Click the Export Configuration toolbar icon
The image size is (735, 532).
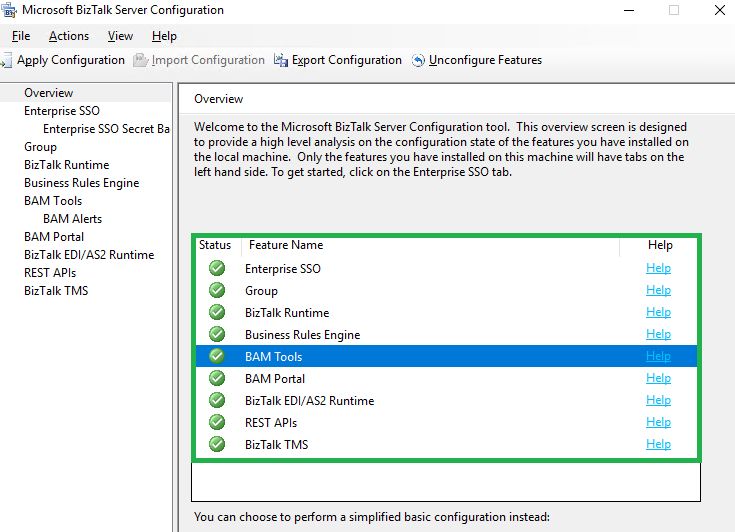[x=281, y=60]
